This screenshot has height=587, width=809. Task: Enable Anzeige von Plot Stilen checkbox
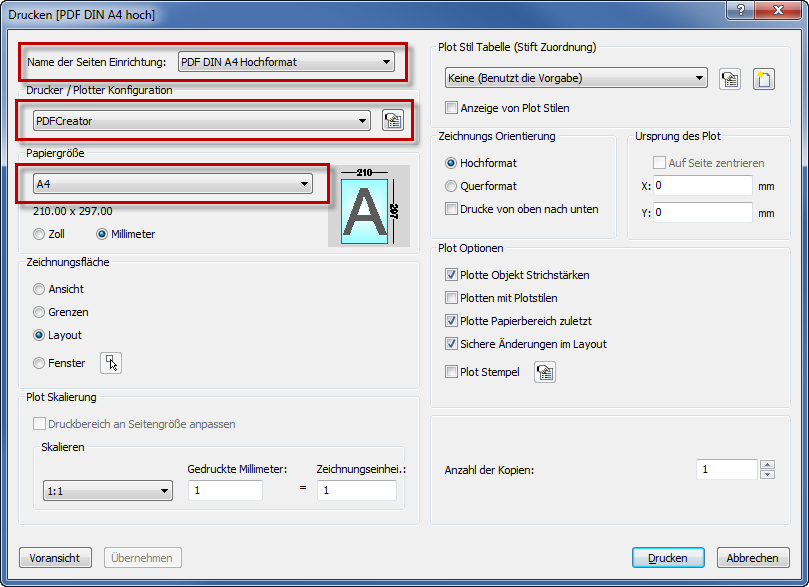452,108
